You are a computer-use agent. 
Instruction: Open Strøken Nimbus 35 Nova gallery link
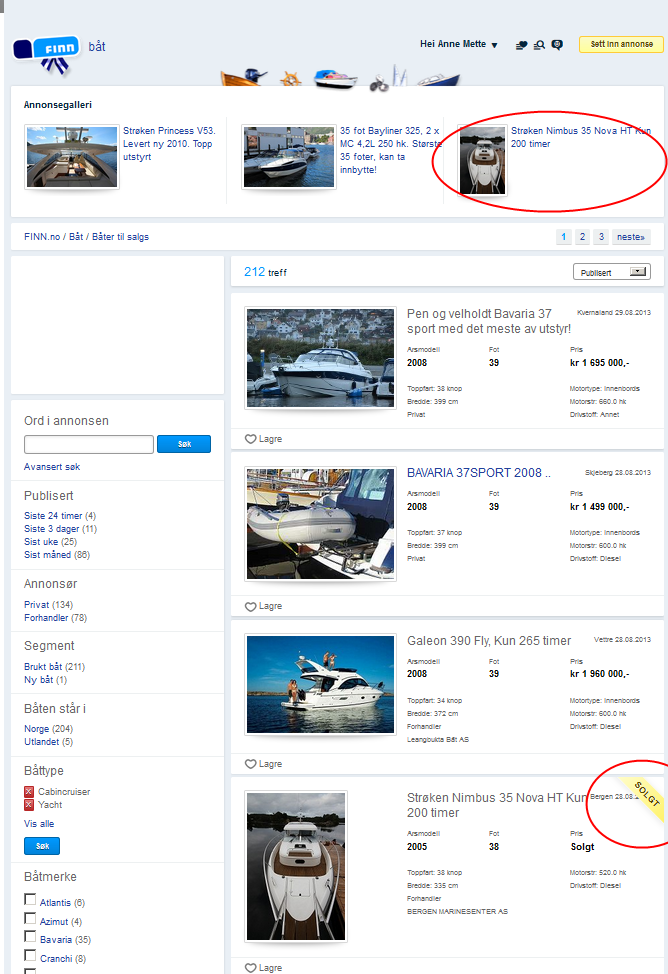[581, 137]
